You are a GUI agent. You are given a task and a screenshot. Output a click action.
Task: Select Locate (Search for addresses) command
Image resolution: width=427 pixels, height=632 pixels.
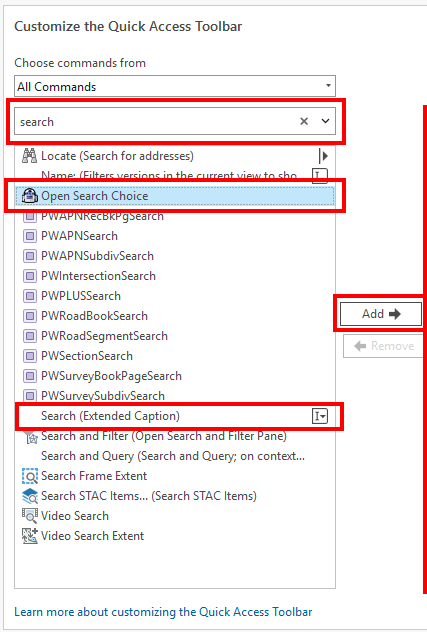[175, 156]
